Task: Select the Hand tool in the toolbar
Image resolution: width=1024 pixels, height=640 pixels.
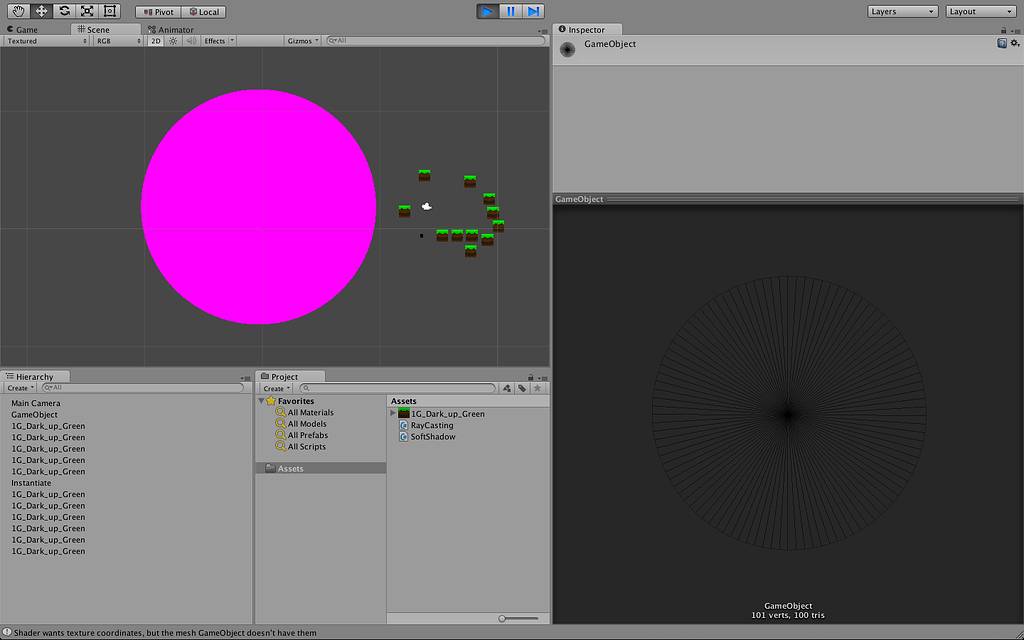Action: pos(17,11)
